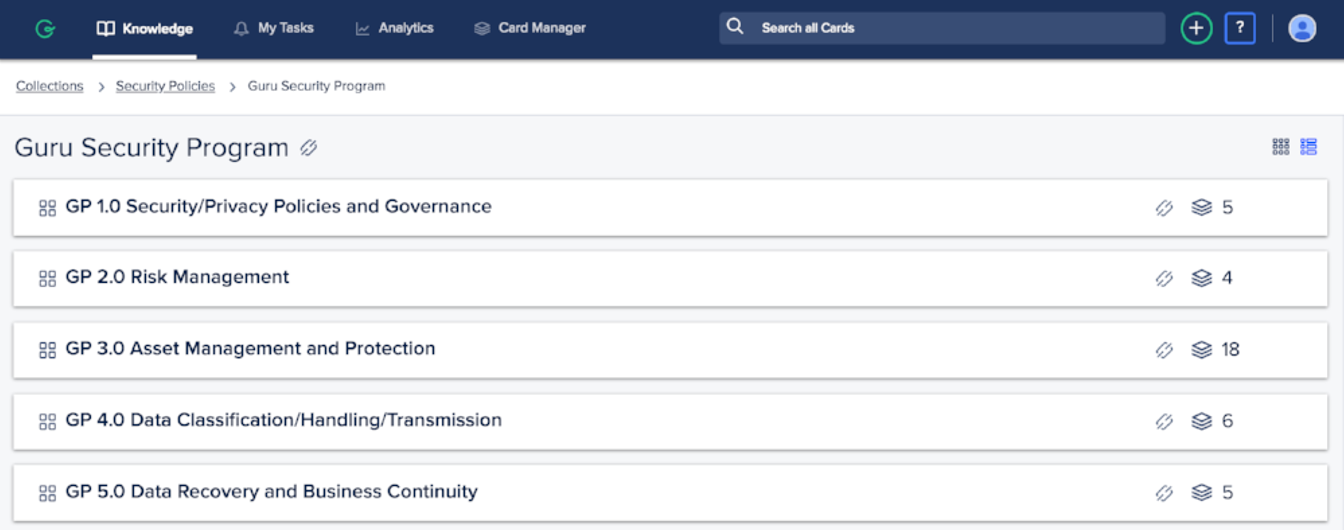
Task: Open the My Tasks tab
Action: [273, 28]
